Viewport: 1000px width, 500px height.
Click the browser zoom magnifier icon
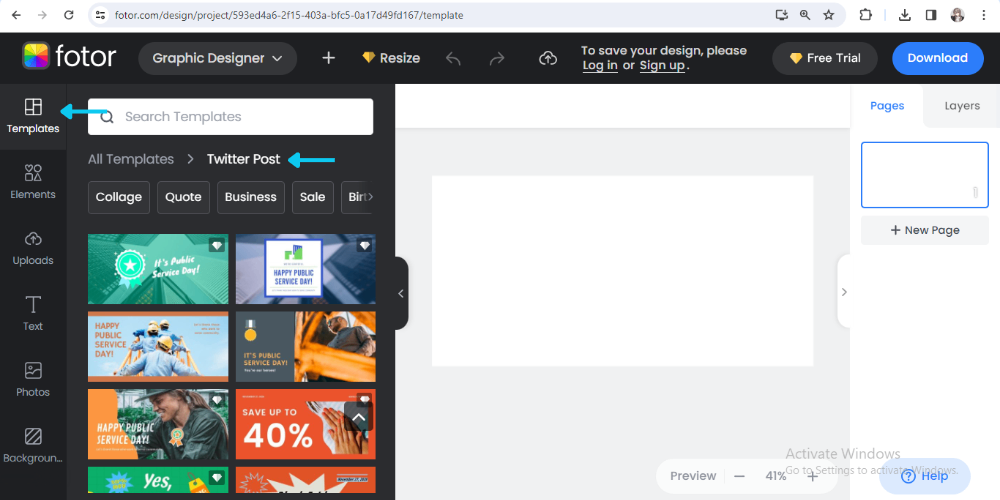click(805, 15)
